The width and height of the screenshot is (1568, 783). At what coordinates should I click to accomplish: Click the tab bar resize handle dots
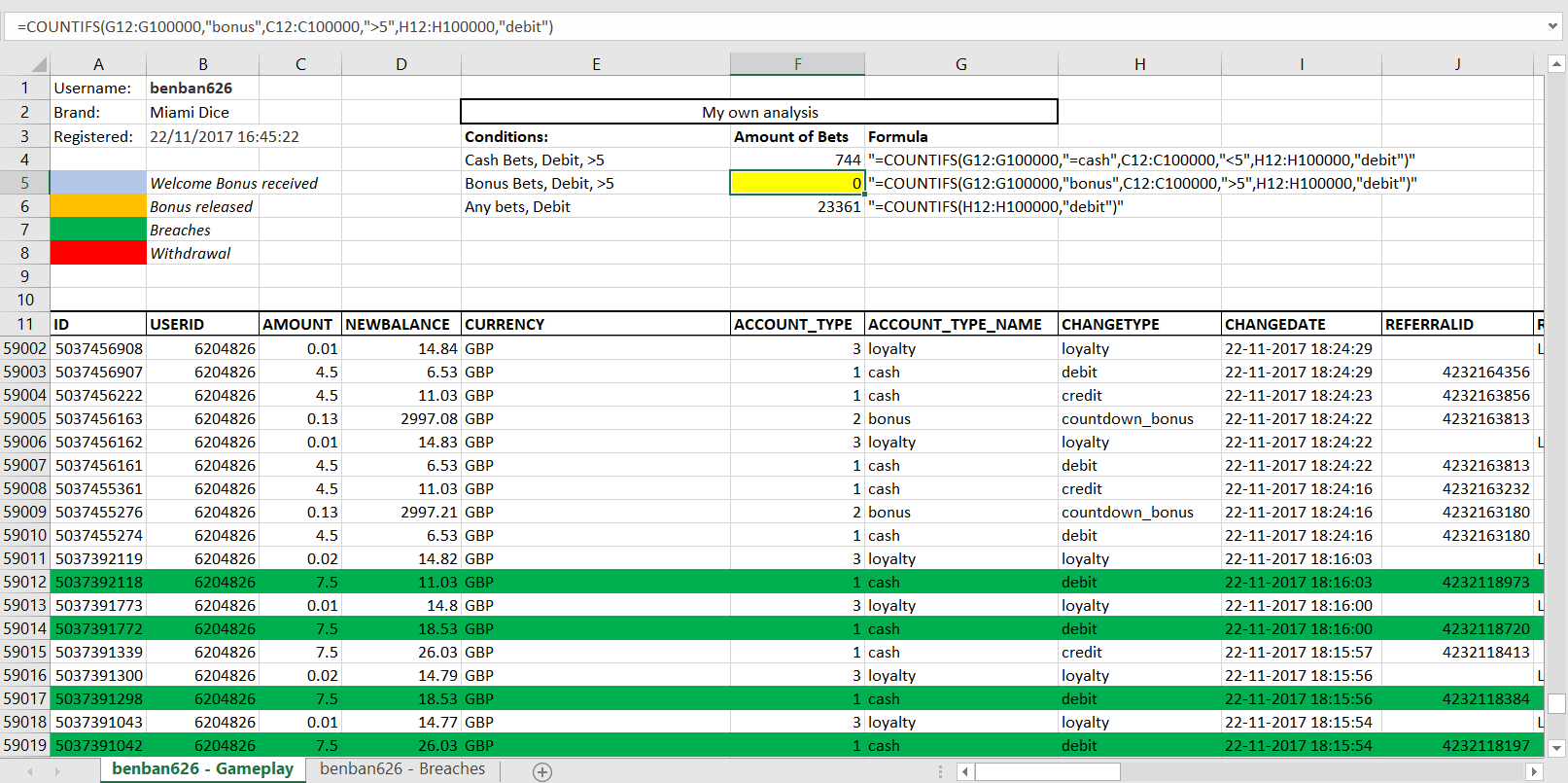pos(940,771)
